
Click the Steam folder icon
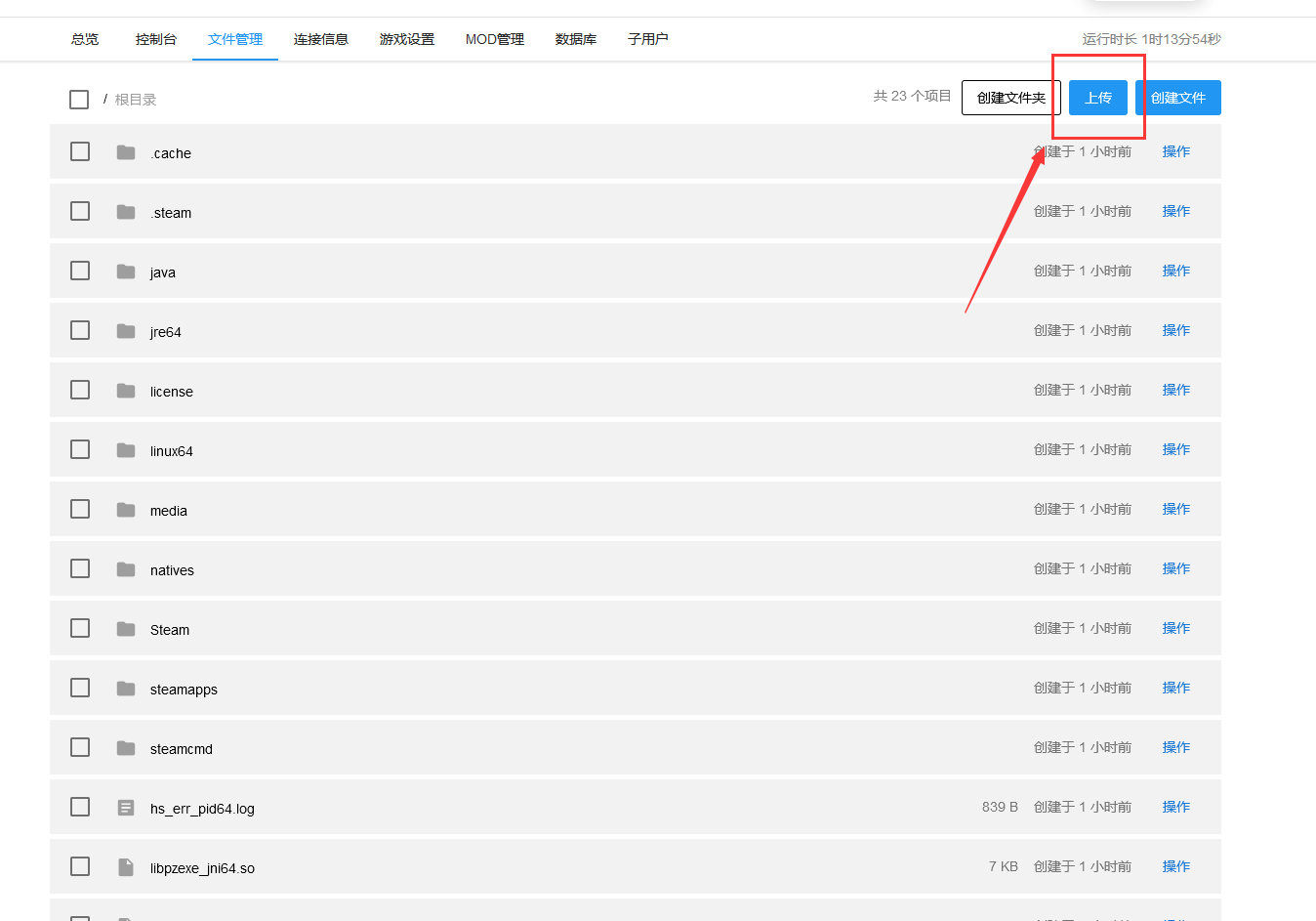pyautogui.click(x=126, y=629)
